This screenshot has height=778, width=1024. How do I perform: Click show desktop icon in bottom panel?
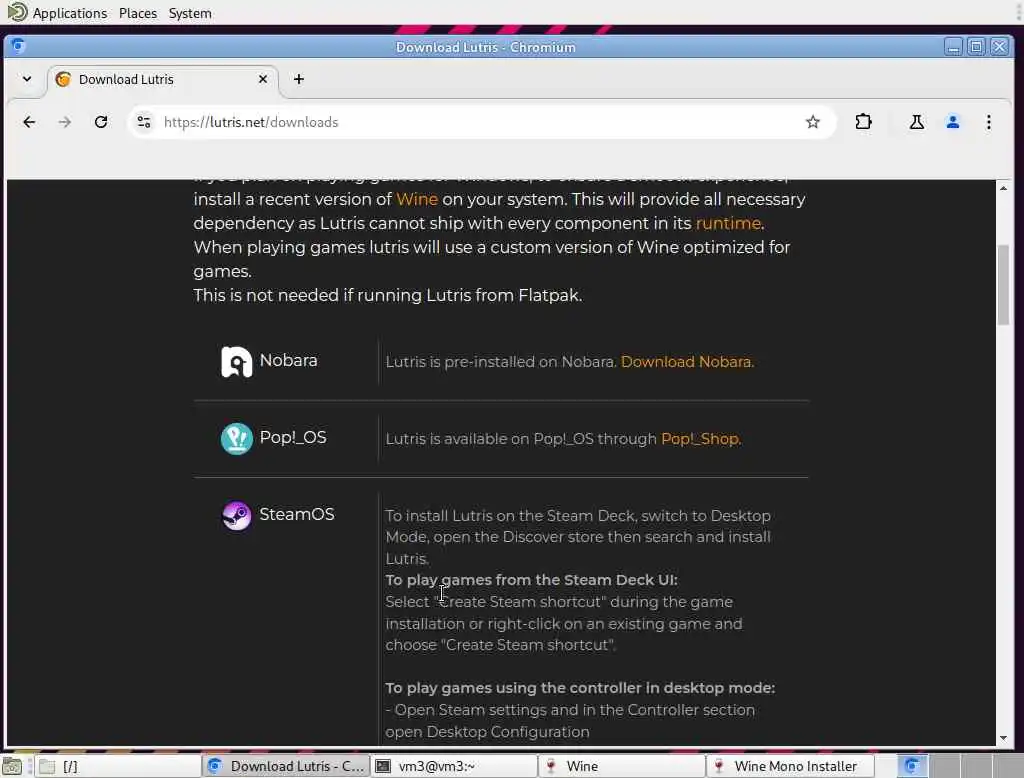point(12,766)
